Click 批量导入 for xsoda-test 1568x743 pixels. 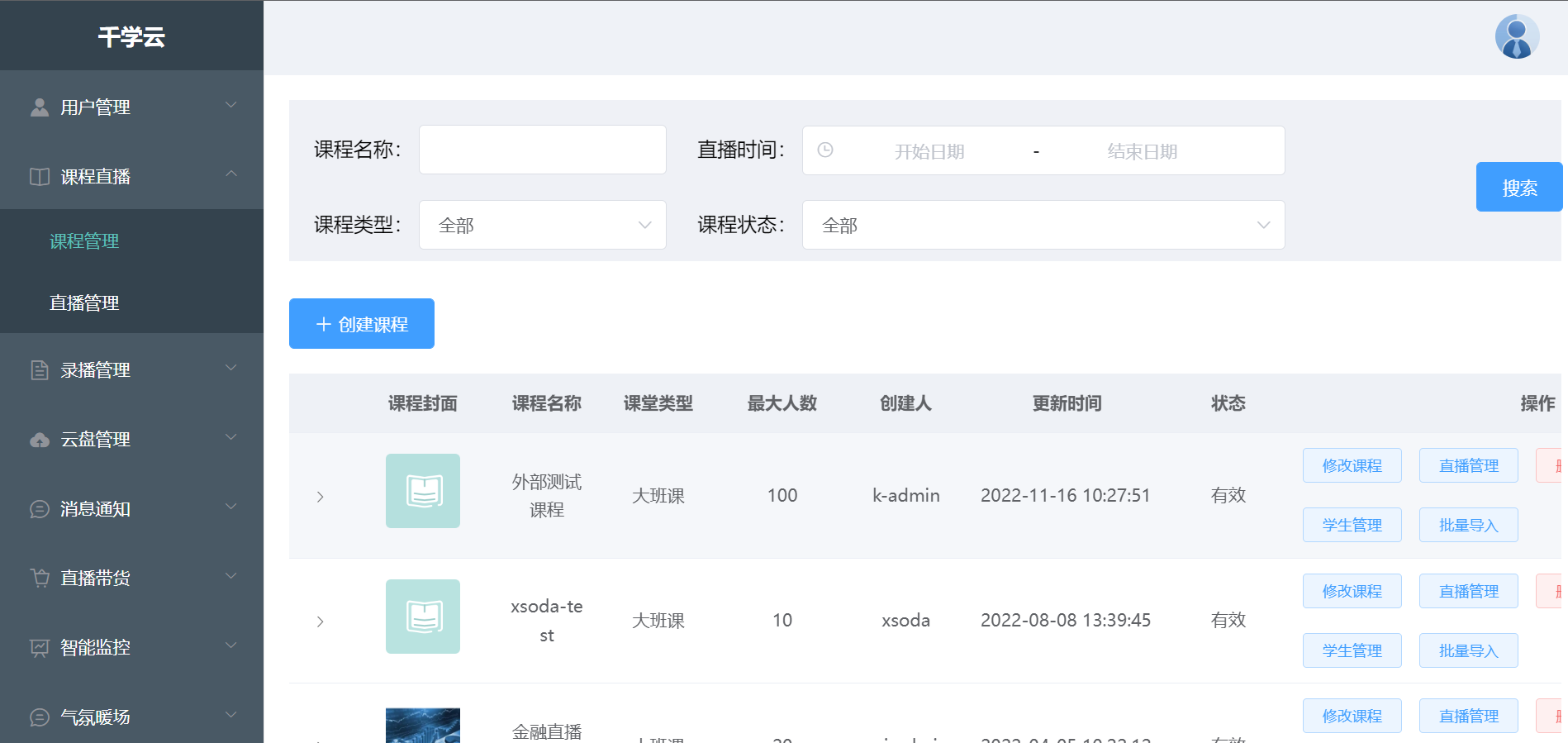click(1469, 650)
